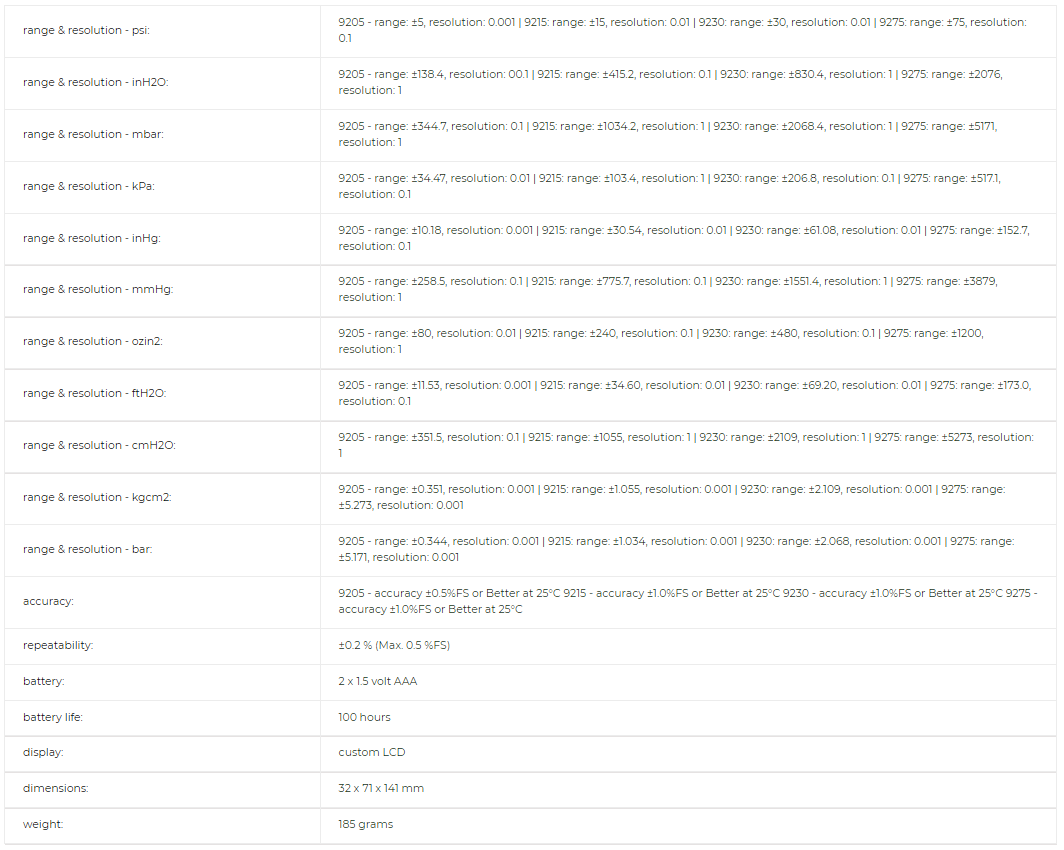Click the 'custom LCD' display value
Screen dimensions: 1064x850
coord(371,753)
